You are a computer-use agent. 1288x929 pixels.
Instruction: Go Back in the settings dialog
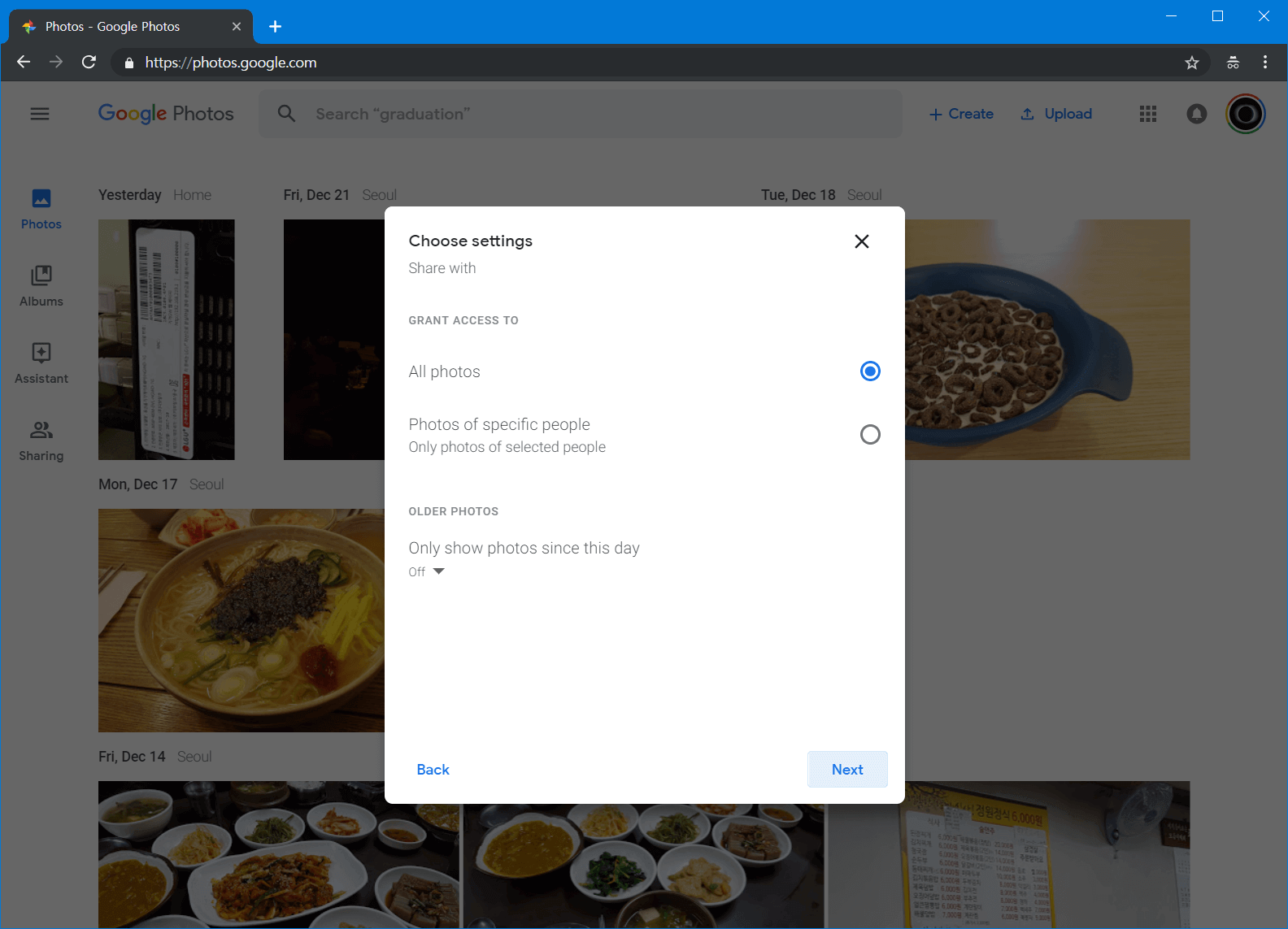pyautogui.click(x=433, y=770)
